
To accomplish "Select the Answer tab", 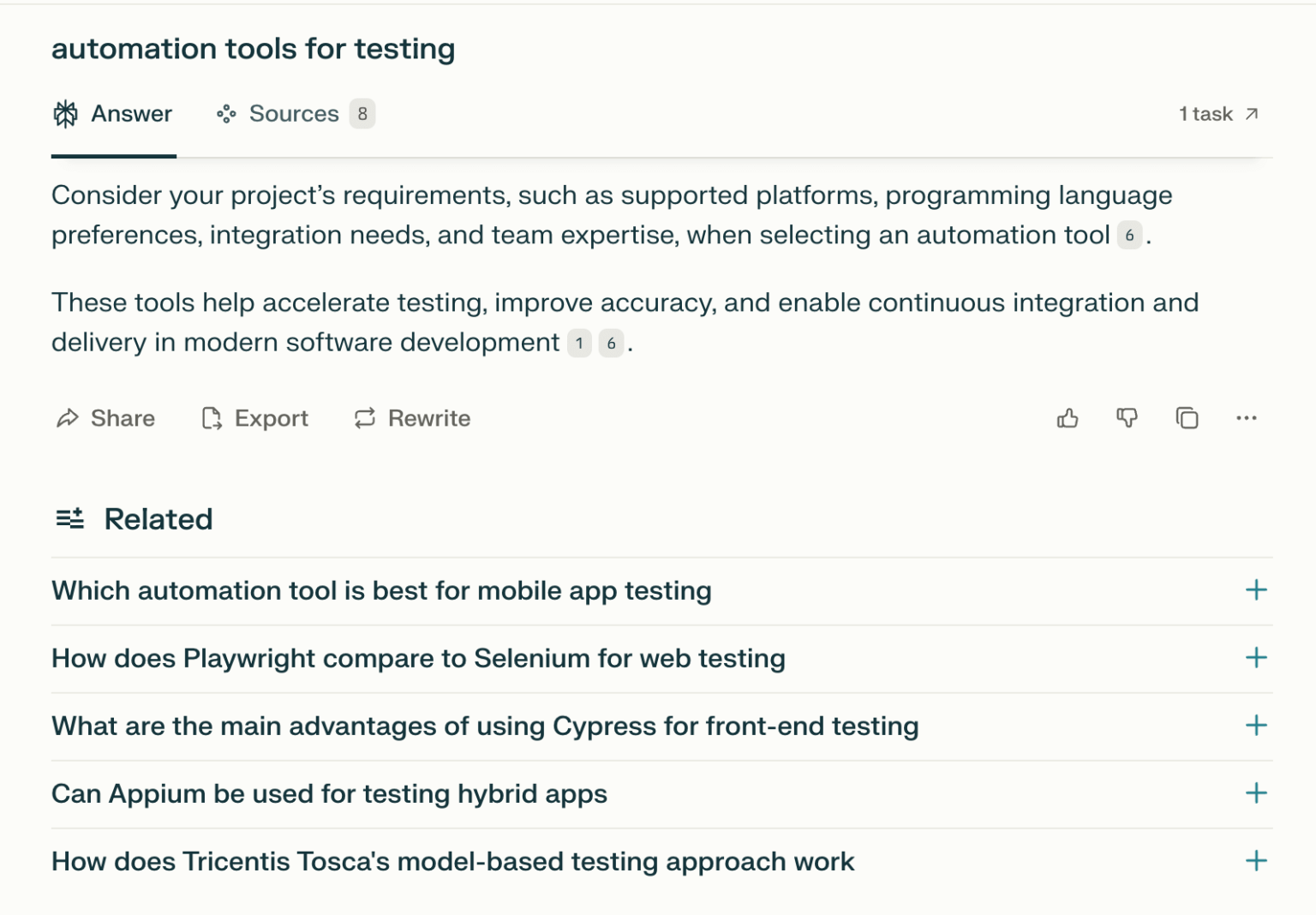I will pos(113,114).
